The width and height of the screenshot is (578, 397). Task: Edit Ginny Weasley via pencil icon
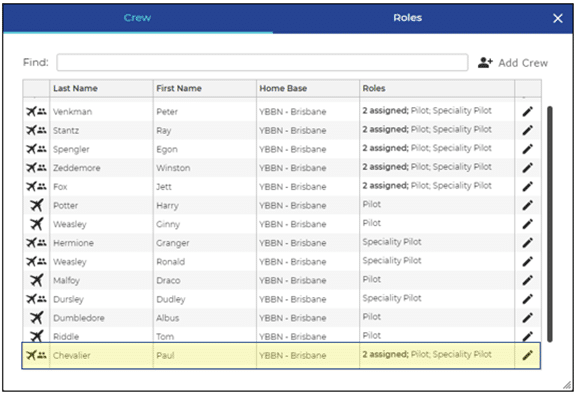pos(527,224)
